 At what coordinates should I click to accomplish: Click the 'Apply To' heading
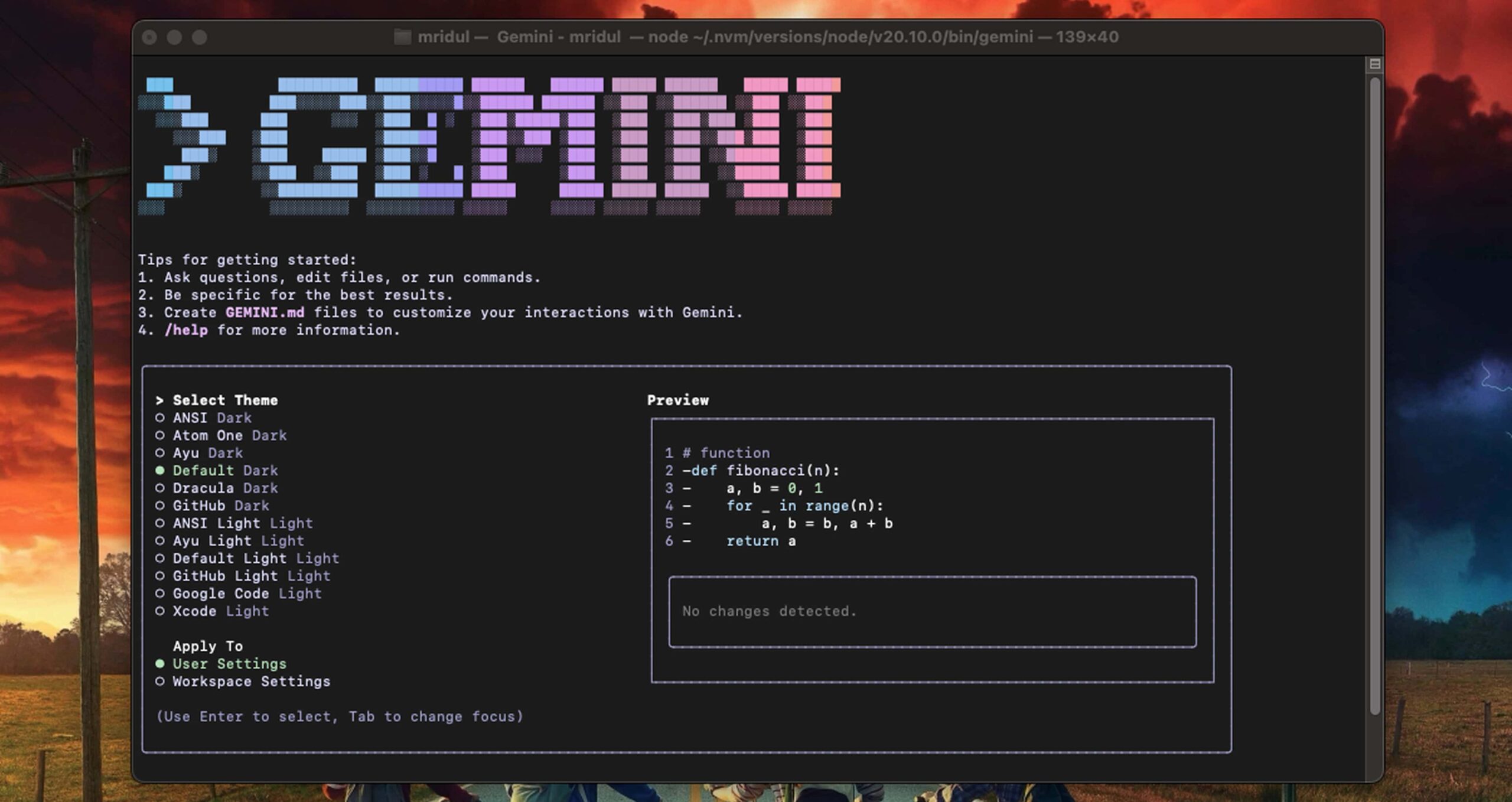click(x=208, y=647)
